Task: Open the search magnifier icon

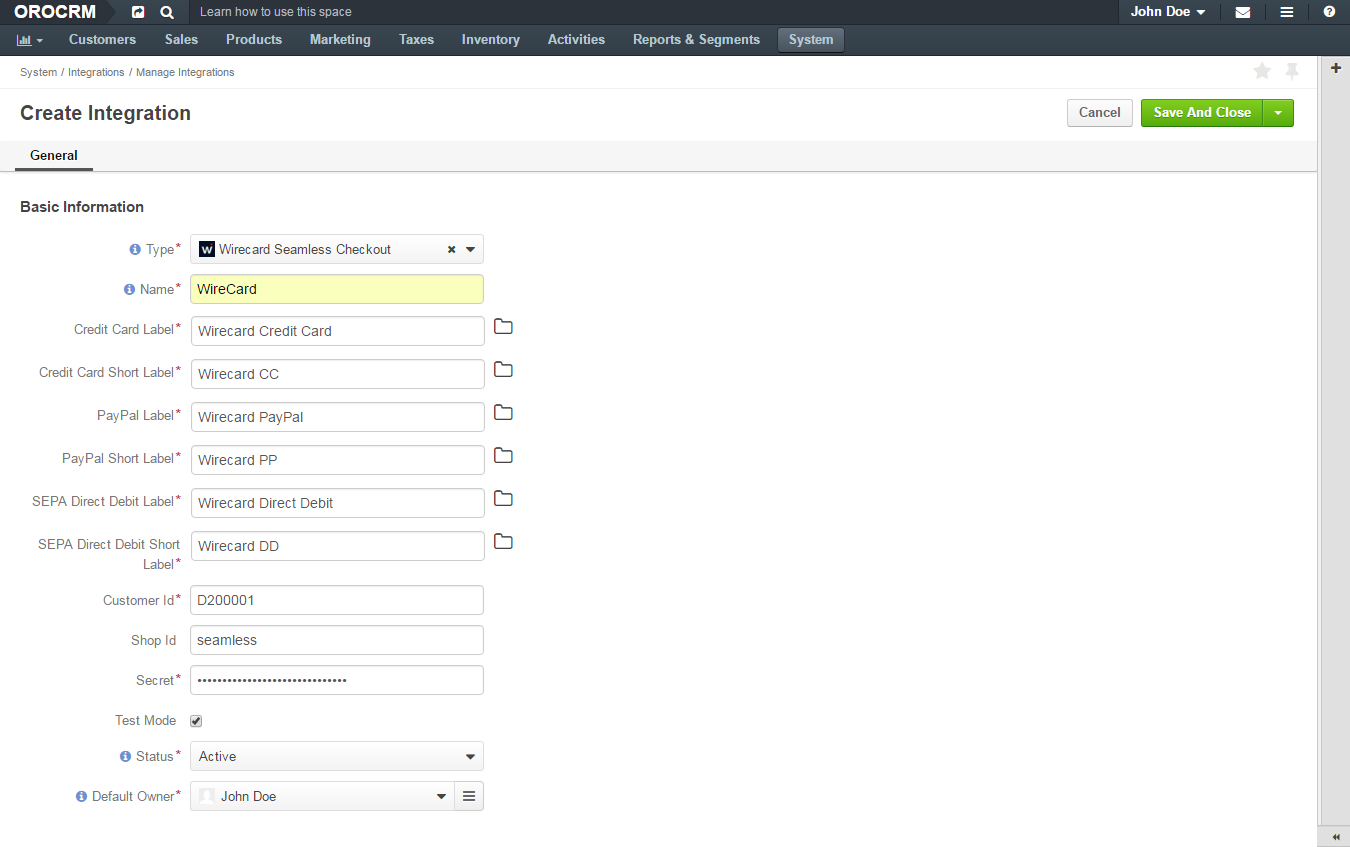Action: pos(167,12)
